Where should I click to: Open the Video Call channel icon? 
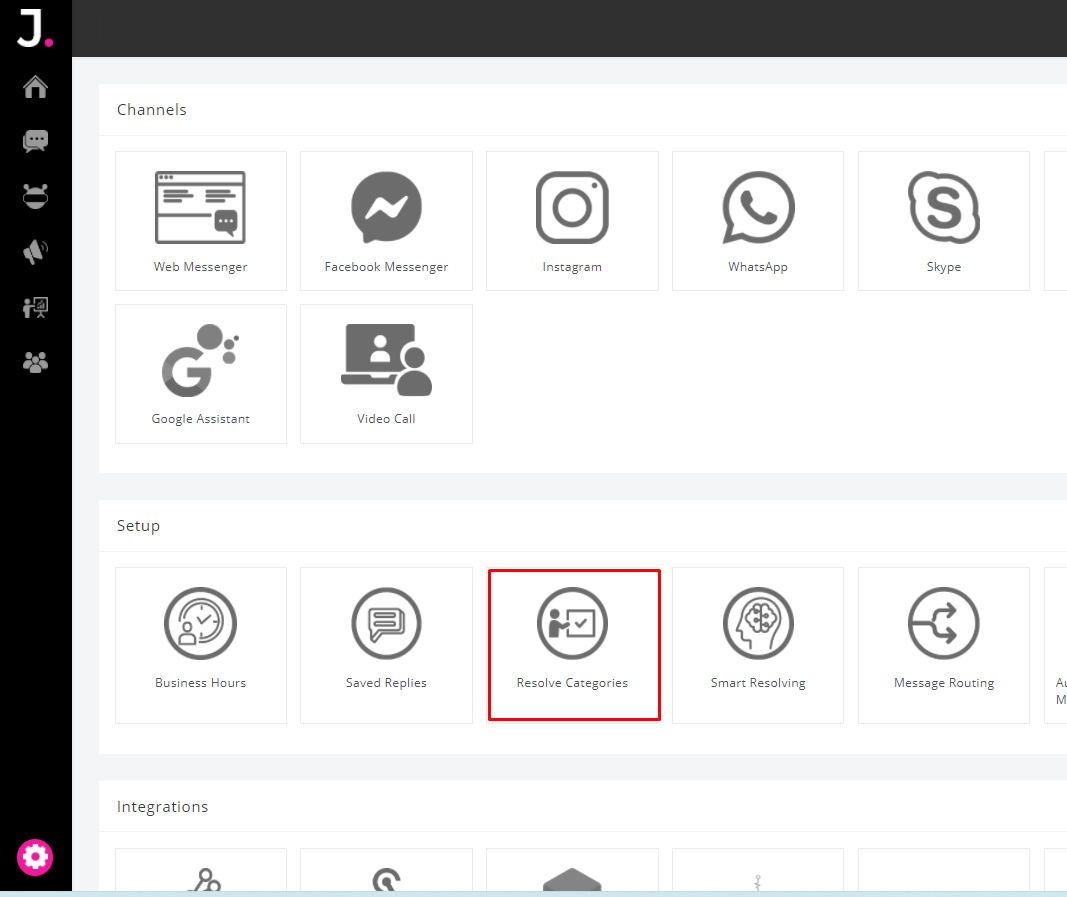[386, 360]
